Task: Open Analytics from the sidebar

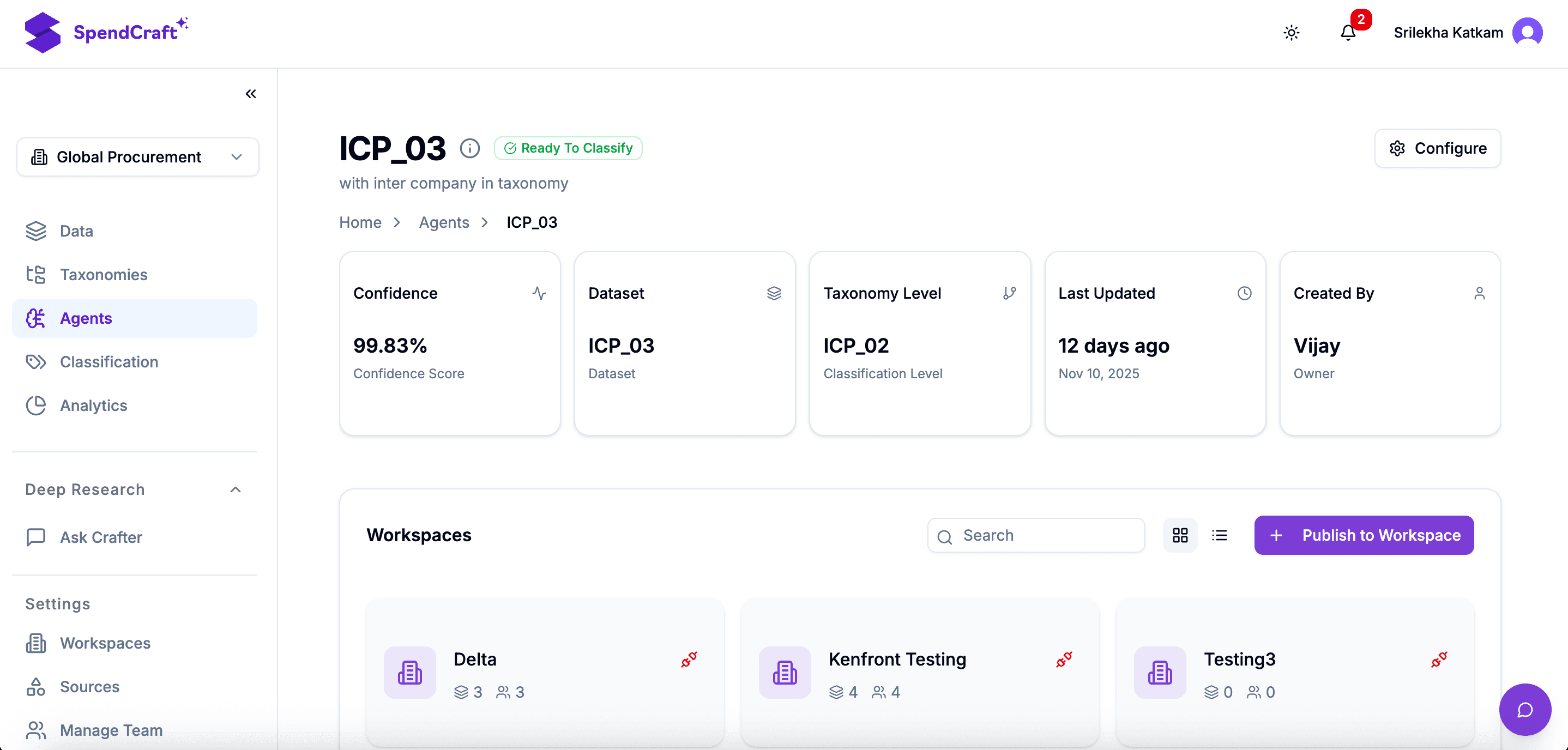Action: point(93,406)
